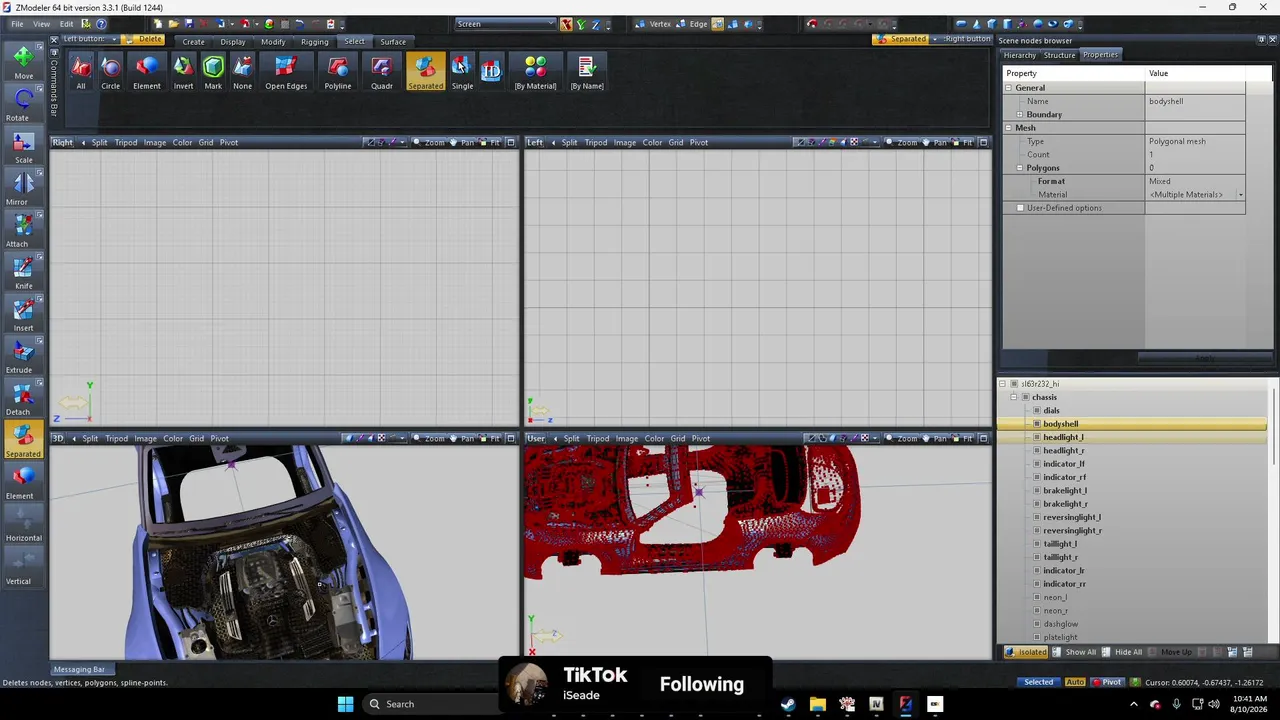Click the Single selection tool
The height and width of the screenshot is (720, 1280).
[462, 72]
